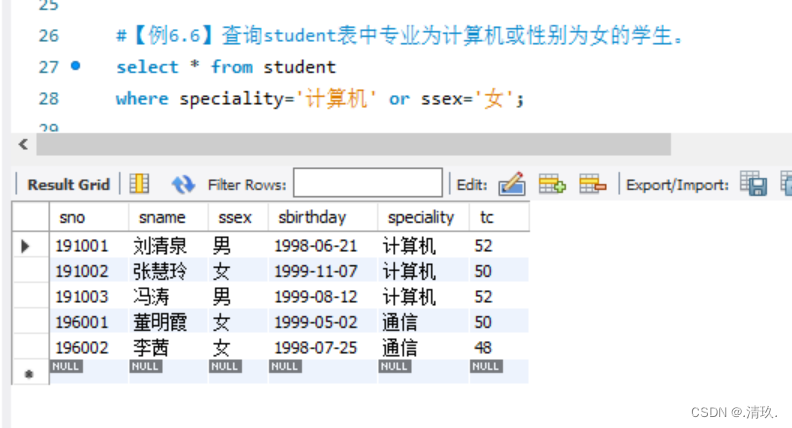
Task: Click the new-row asterisk marker
Action: [x=29, y=374]
